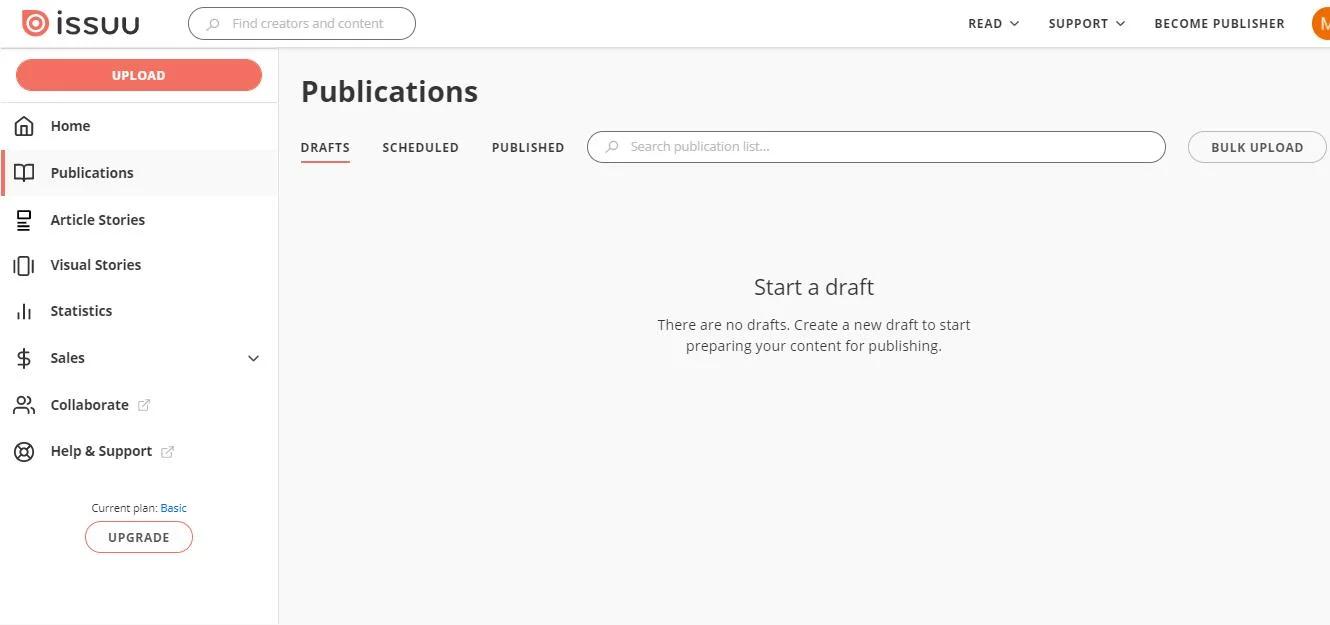
Task: Select the Article Stories icon
Action: [24, 220]
